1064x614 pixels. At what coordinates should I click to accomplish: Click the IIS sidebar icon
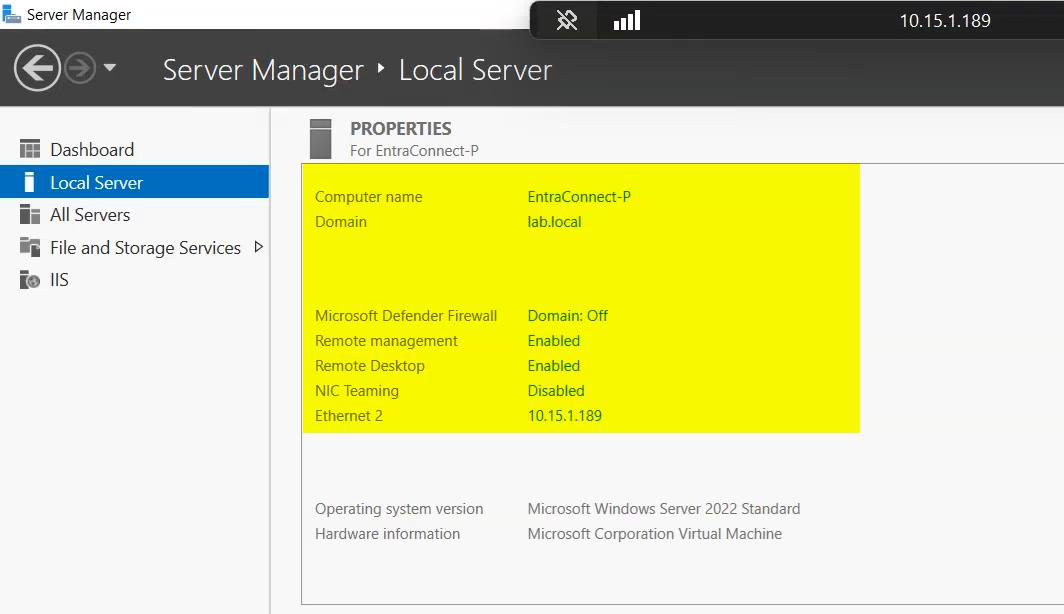point(30,280)
